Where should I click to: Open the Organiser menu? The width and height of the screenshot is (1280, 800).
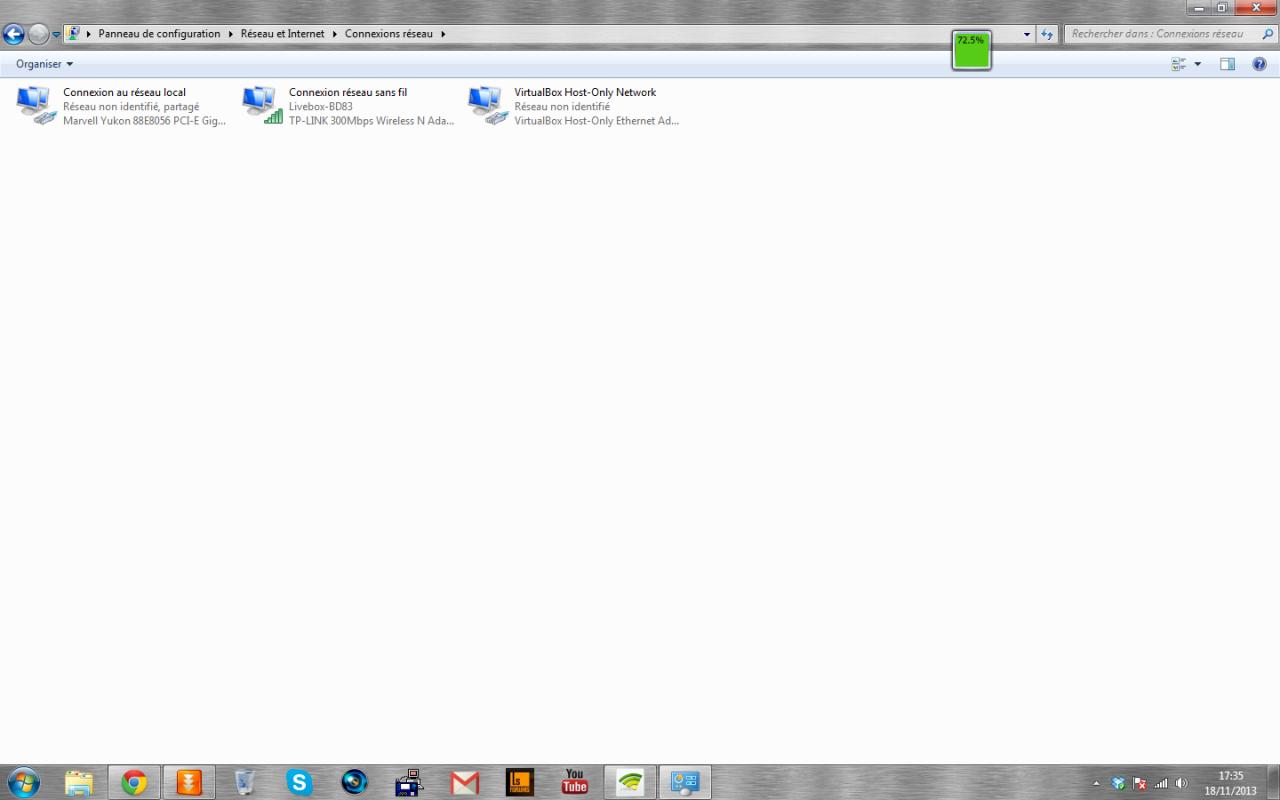point(45,64)
